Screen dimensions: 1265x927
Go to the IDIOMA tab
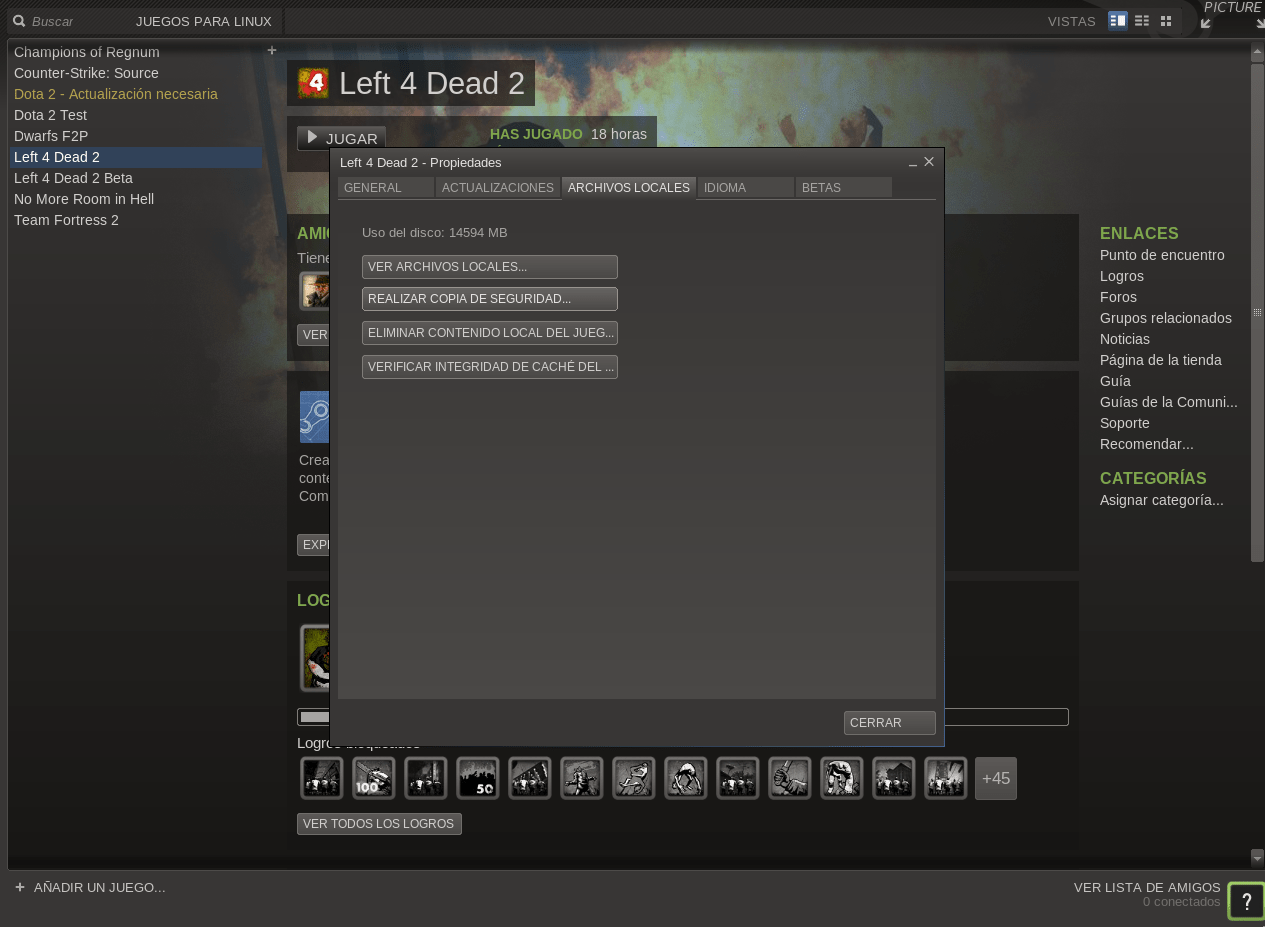click(x=746, y=188)
